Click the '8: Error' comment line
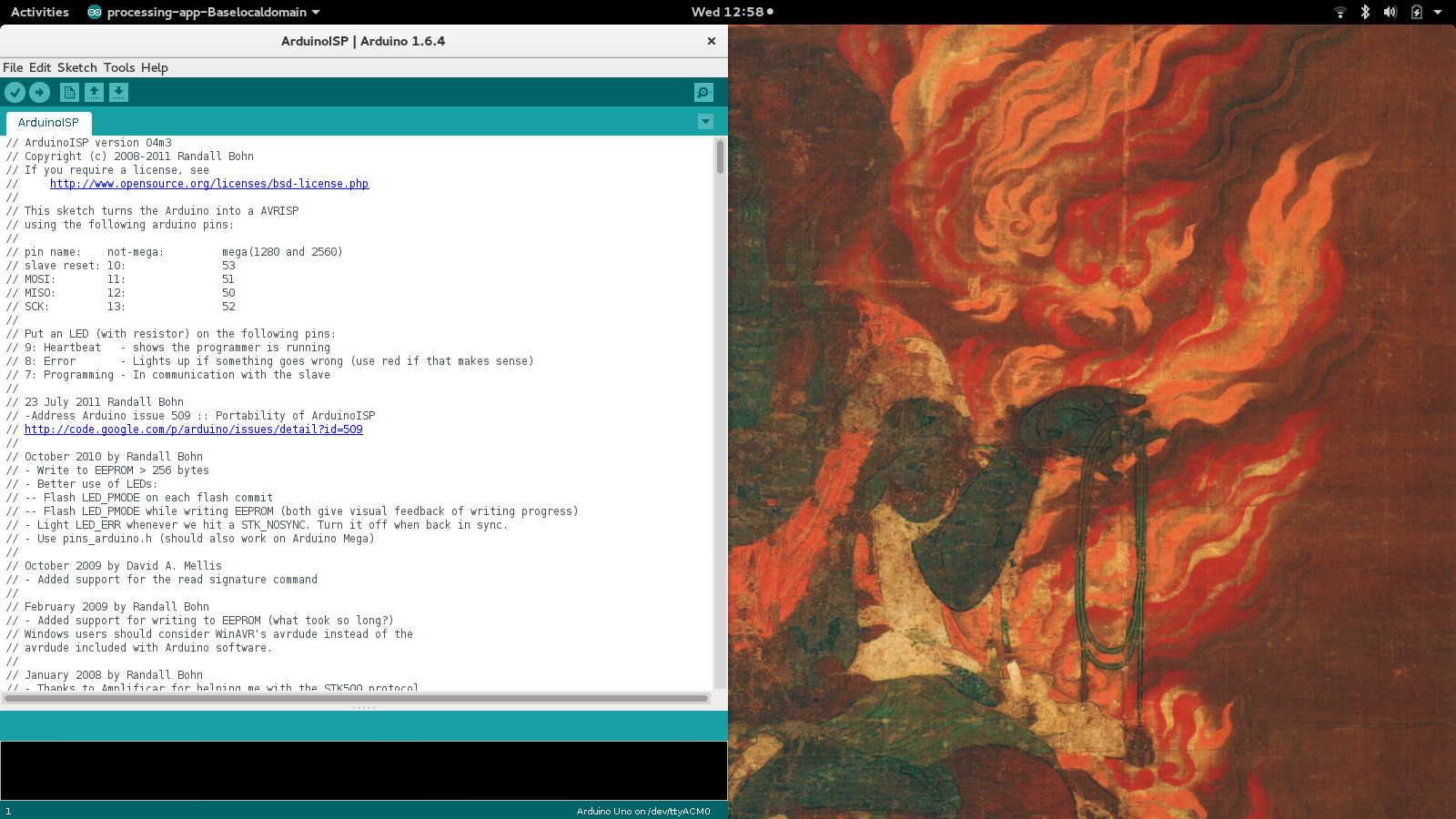The width and height of the screenshot is (1456, 819). point(270,361)
